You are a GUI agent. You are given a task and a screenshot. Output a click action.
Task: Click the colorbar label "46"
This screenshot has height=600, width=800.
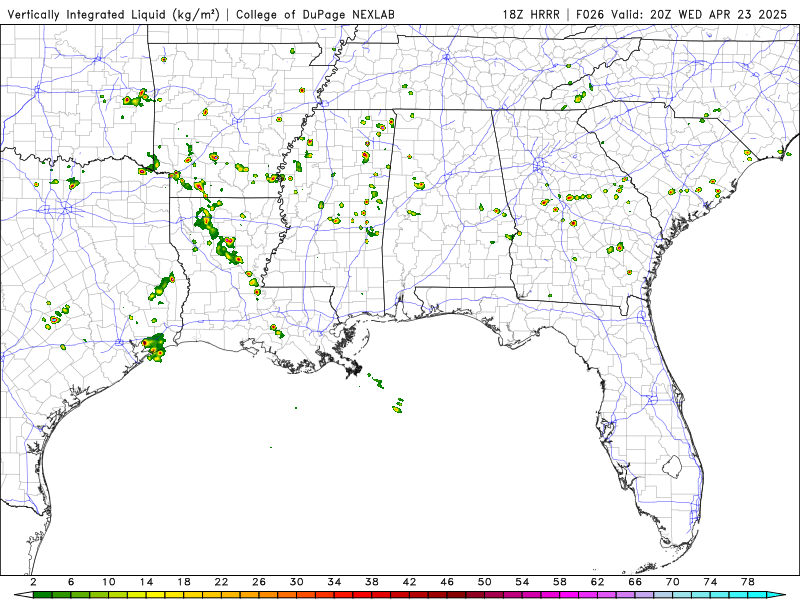(x=447, y=582)
